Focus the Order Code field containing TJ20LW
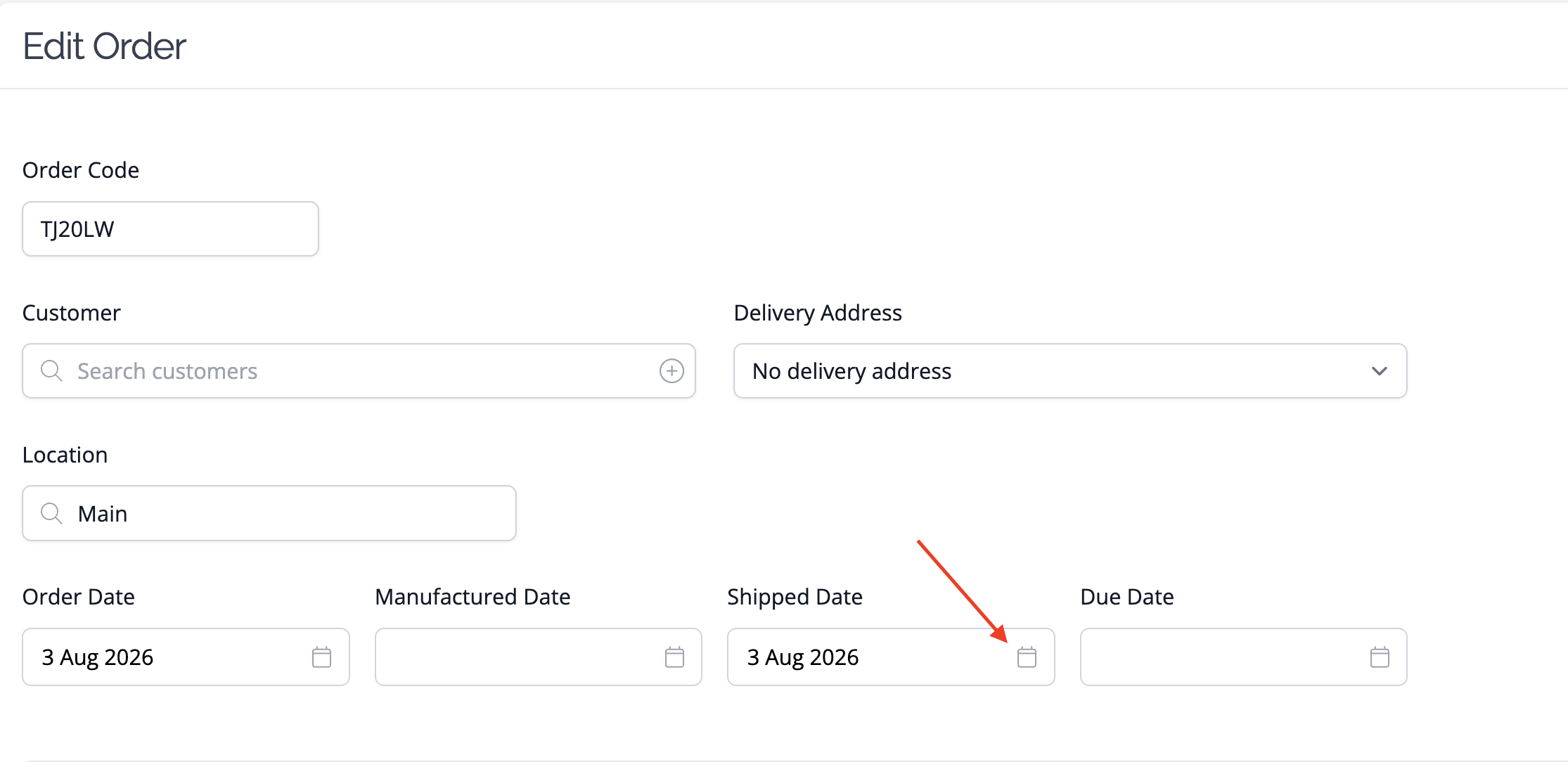This screenshot has width=1568, height=762. [x=170, y=228]
